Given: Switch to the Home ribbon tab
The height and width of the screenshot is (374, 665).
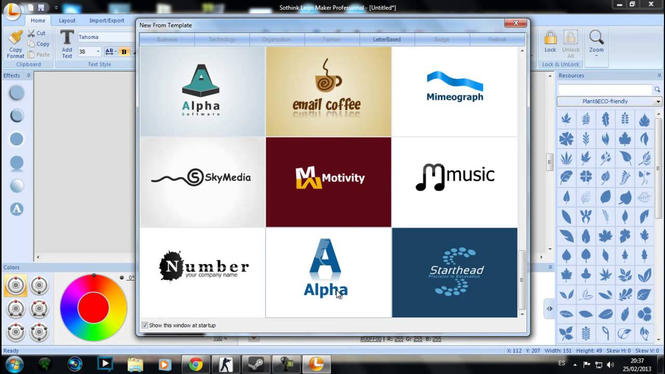Looking at the screenshot, I should [x=38, y=20].
